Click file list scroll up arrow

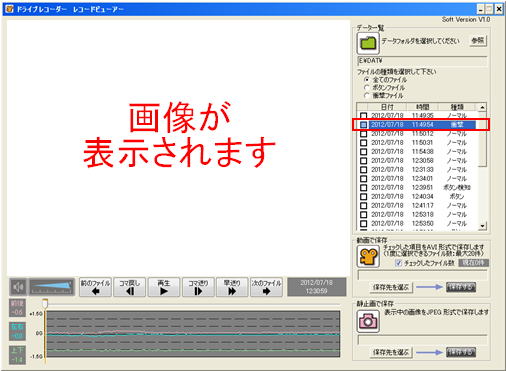(482, 107)
